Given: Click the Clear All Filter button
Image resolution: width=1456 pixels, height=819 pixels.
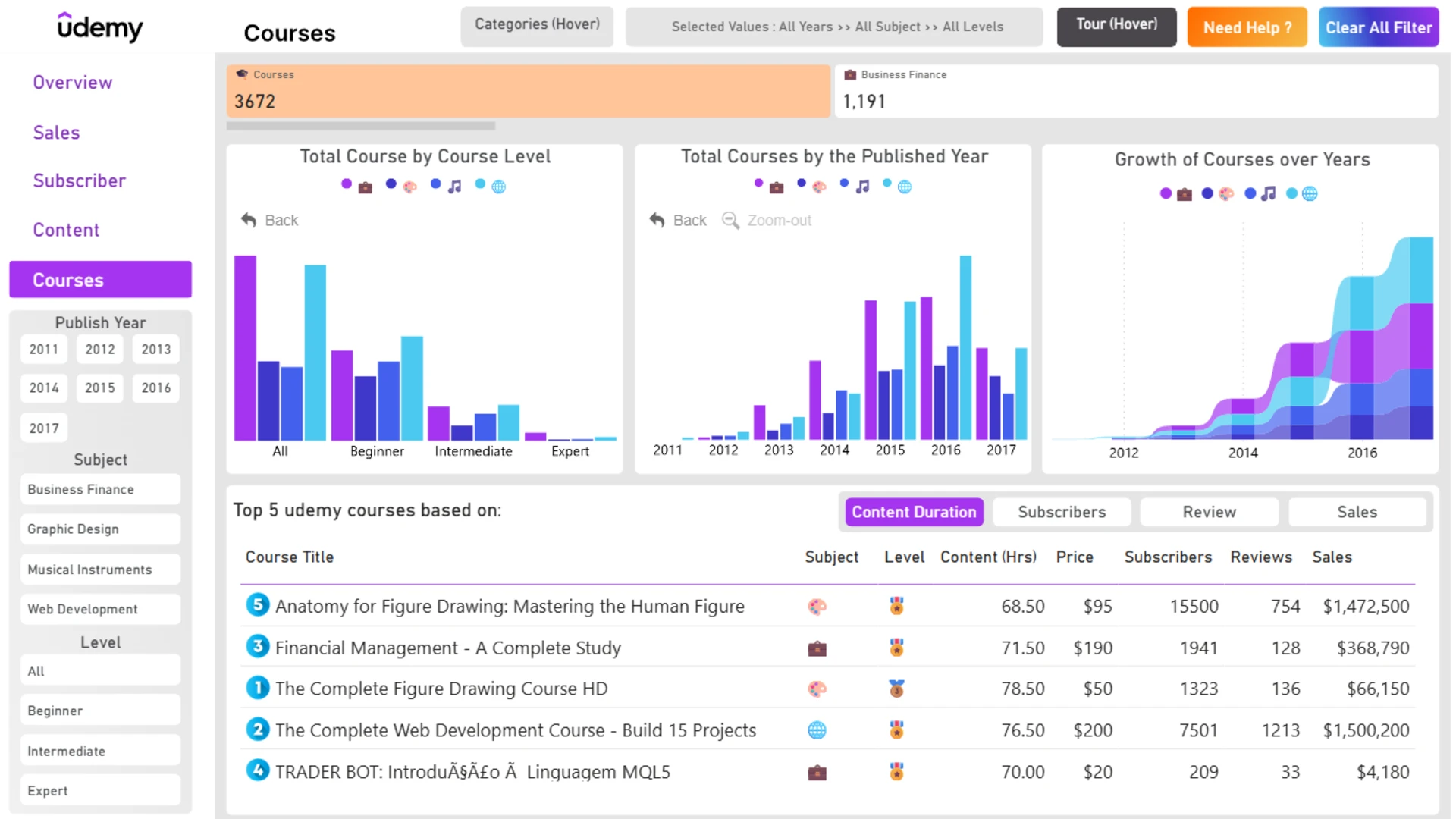Looking at the screenshot, I should point(1378,27).
